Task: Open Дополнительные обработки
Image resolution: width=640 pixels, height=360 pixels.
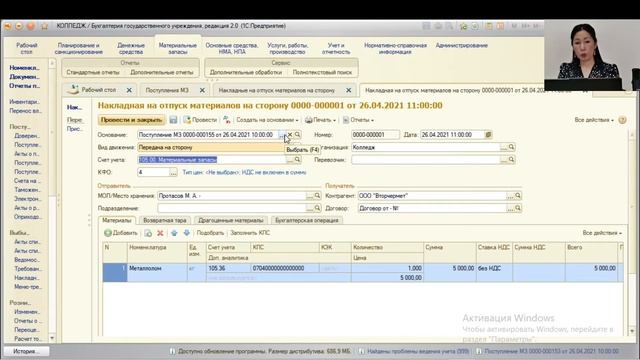Action: click(x=246, y=72)
